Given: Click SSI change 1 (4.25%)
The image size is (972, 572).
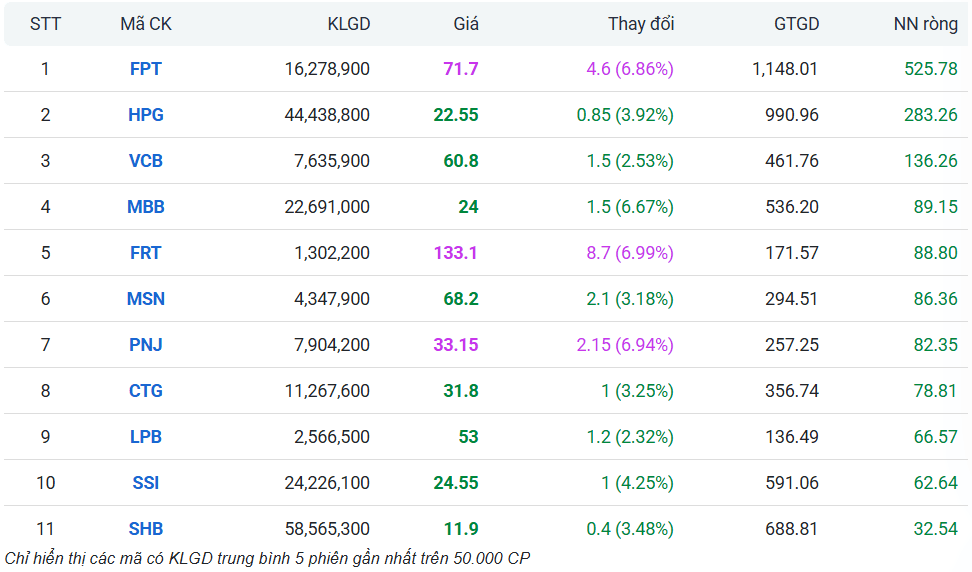Looking at the screenshot, I should [637, 483].
